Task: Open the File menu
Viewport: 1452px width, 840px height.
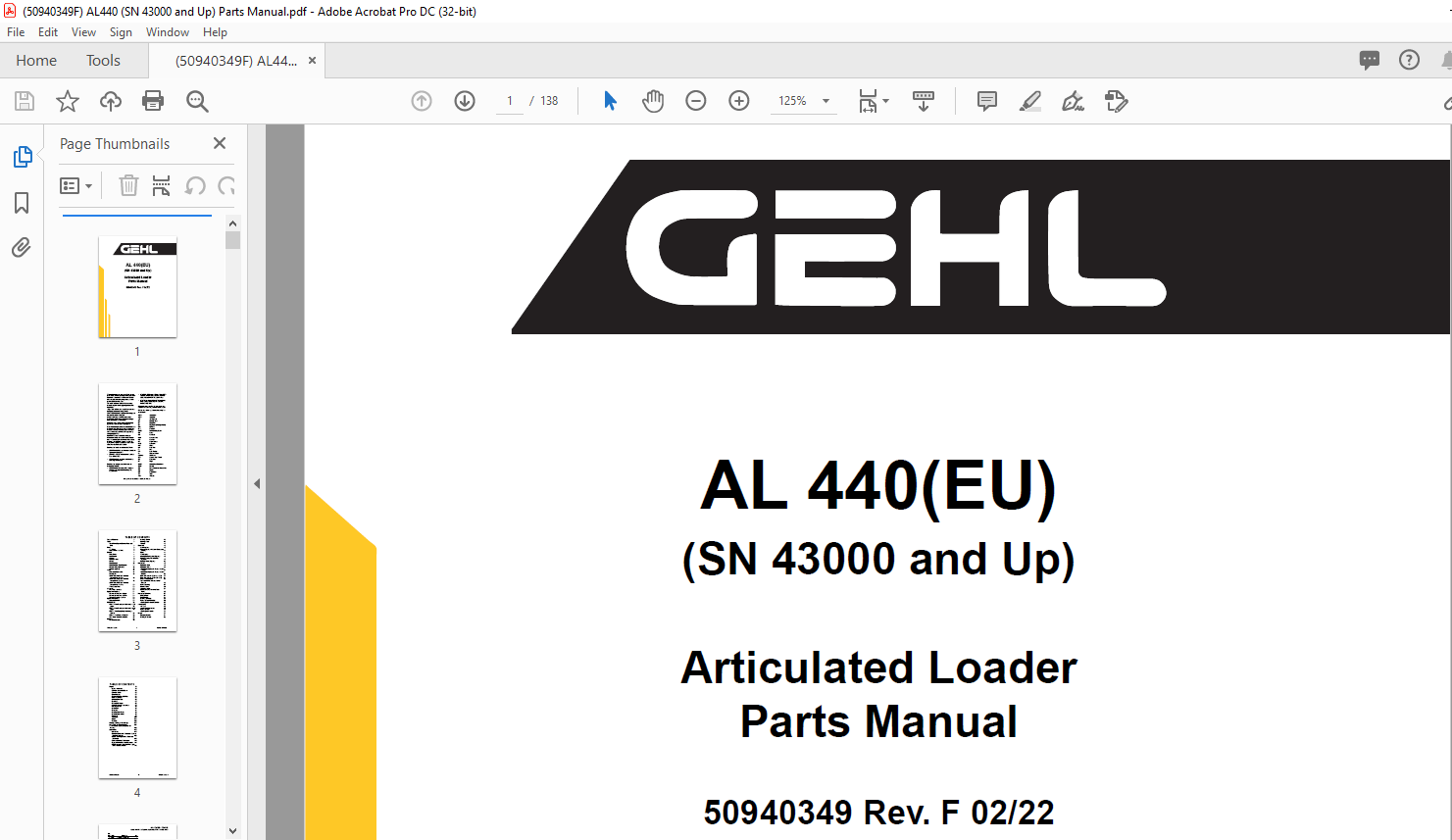Action: (x=16, y=32)
